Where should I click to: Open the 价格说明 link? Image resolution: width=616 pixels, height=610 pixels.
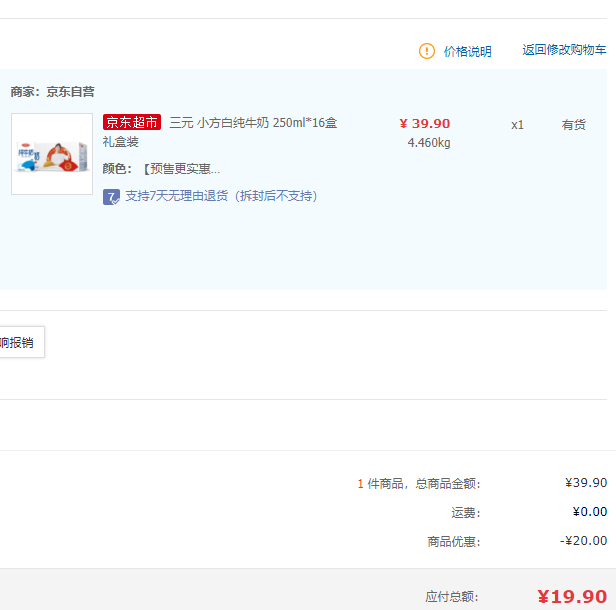[468, 51]
